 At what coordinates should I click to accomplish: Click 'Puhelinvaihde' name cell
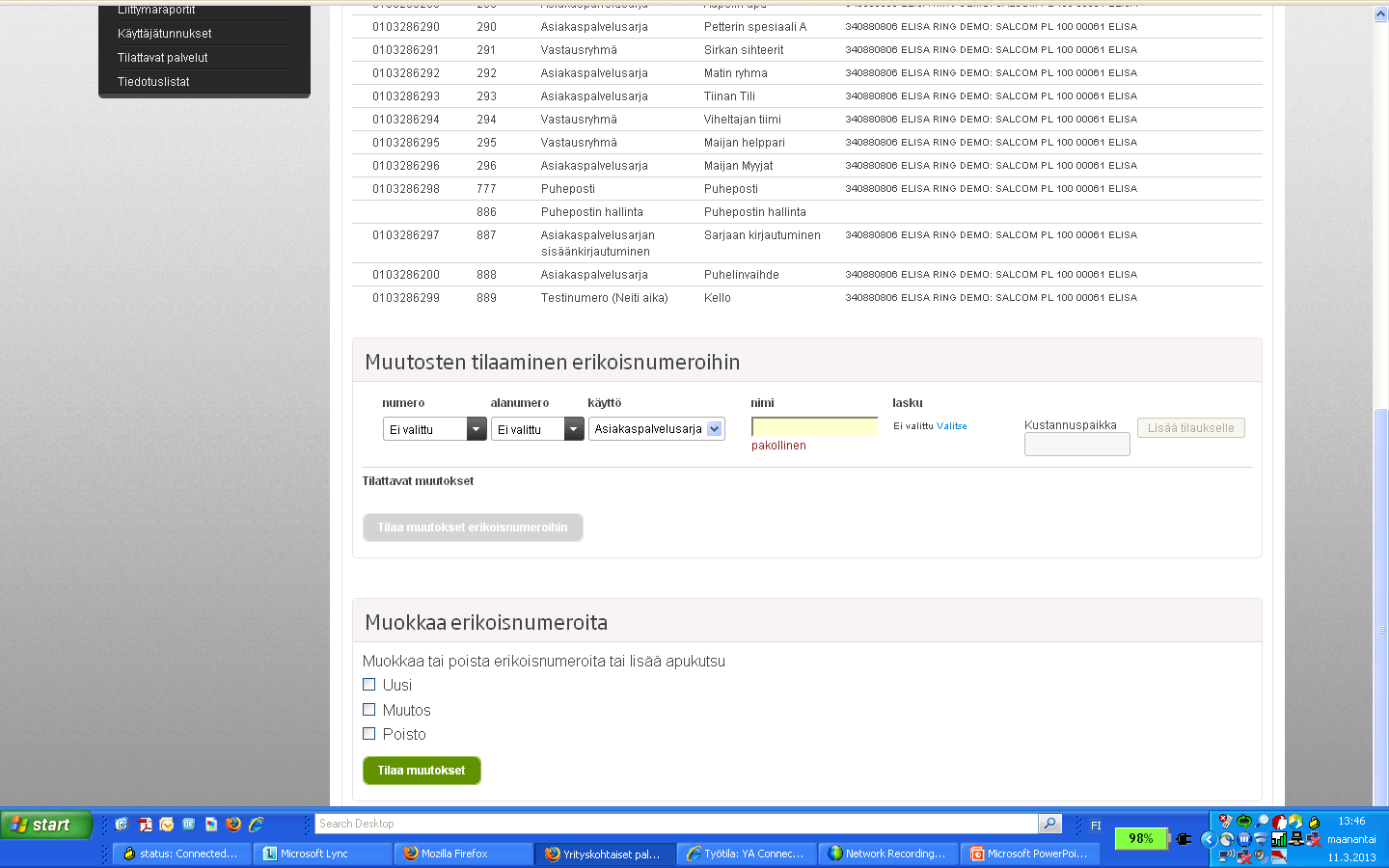coord(742,275)
